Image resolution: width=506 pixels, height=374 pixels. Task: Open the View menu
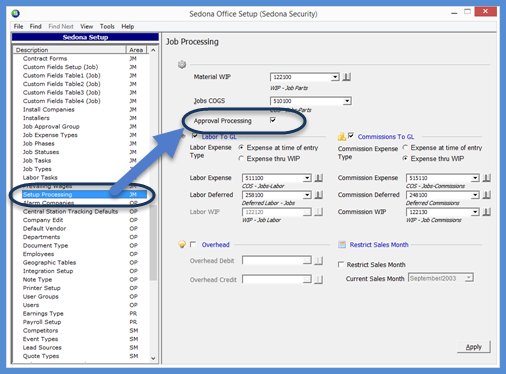(86, 26)
